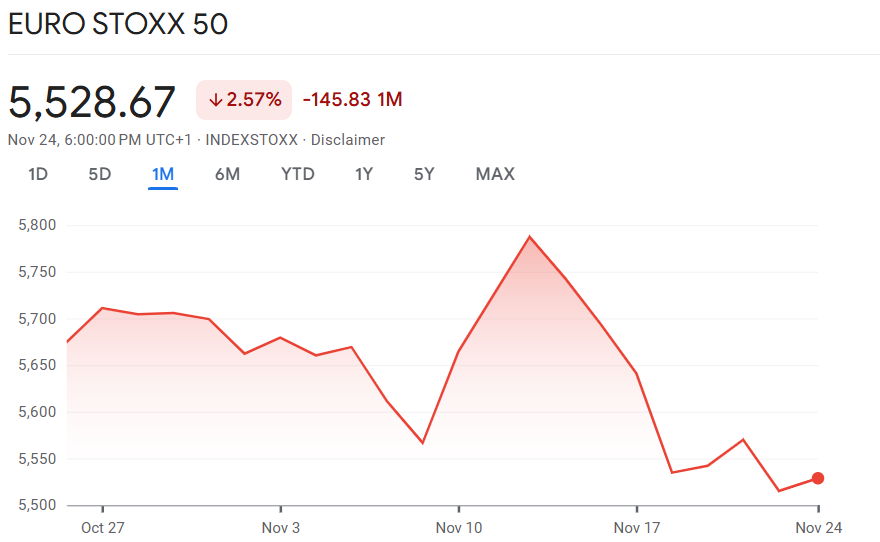Switch to the 1D time range

click(38, 174)
